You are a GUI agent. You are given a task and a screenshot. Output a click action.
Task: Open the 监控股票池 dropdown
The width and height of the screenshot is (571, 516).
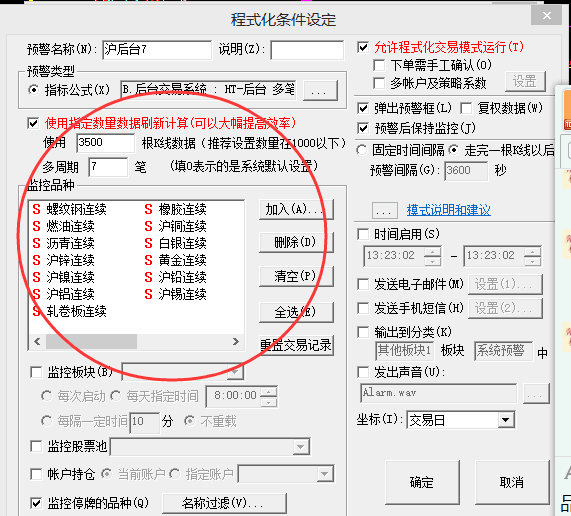[301, 447]
